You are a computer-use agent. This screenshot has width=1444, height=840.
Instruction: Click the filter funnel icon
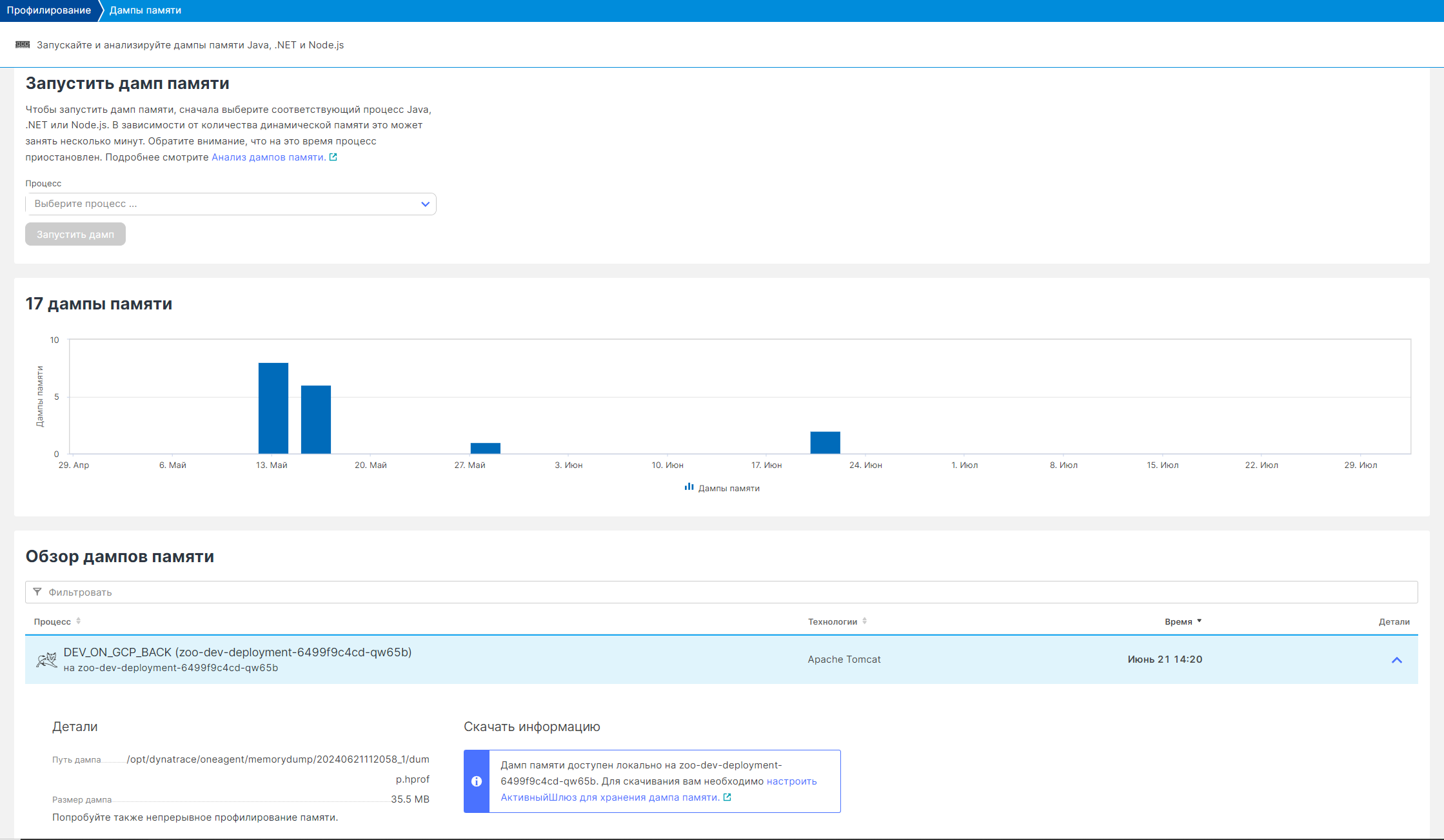tap(37, 592)
